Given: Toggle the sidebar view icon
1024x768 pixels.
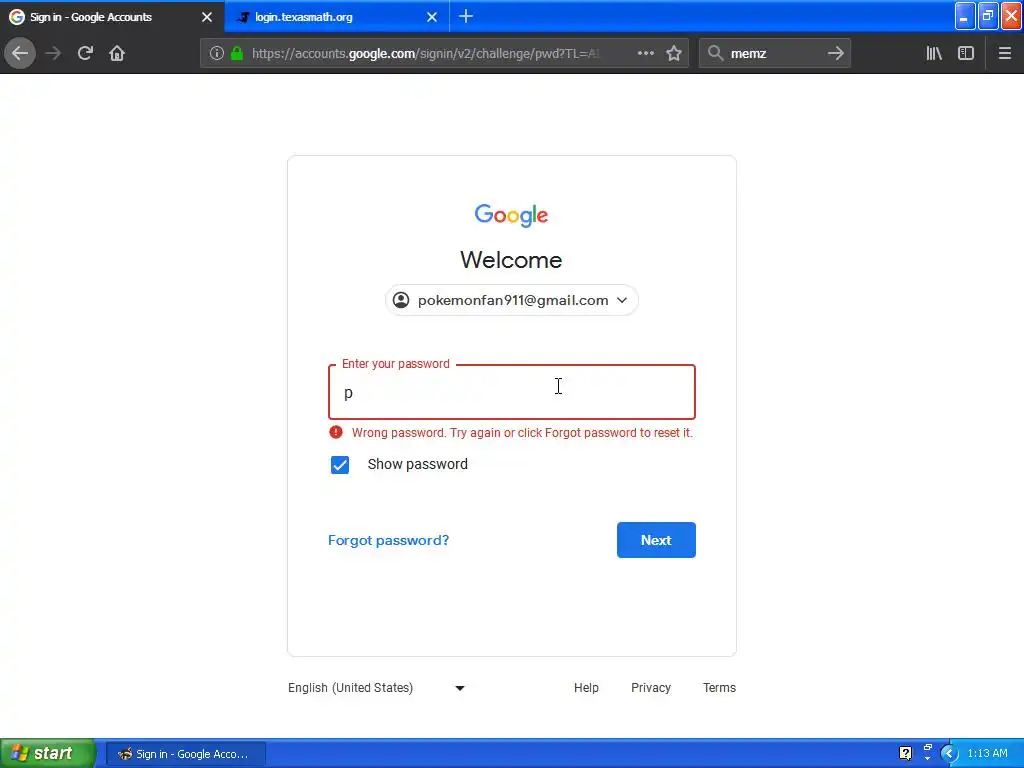Looking at the screenshot, I should [x=966, y=54].
